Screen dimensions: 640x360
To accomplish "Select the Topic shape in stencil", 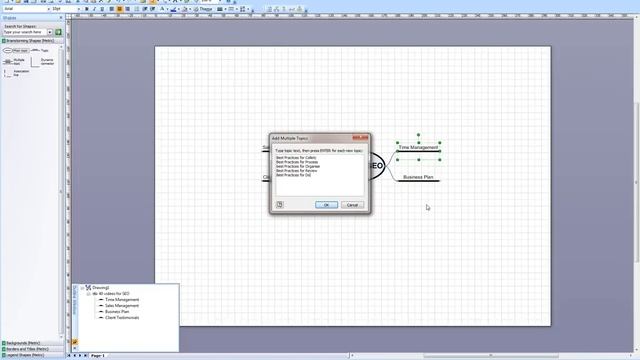I will pyautogui.click(x=40, y=51).
